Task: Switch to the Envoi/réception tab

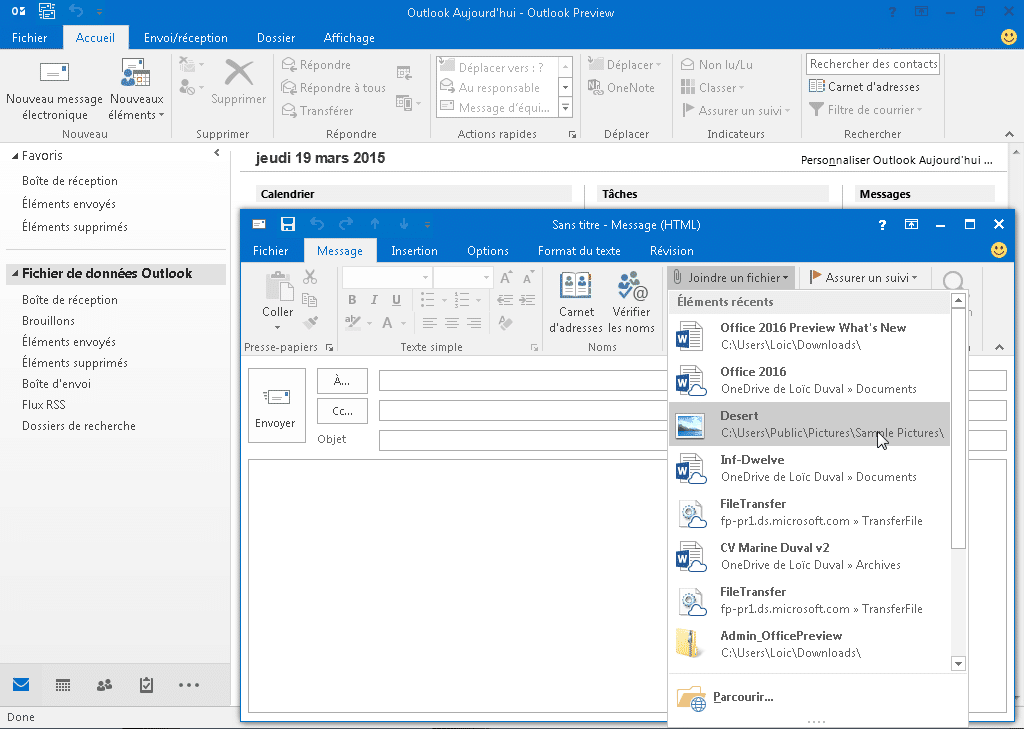Action: 185,38
